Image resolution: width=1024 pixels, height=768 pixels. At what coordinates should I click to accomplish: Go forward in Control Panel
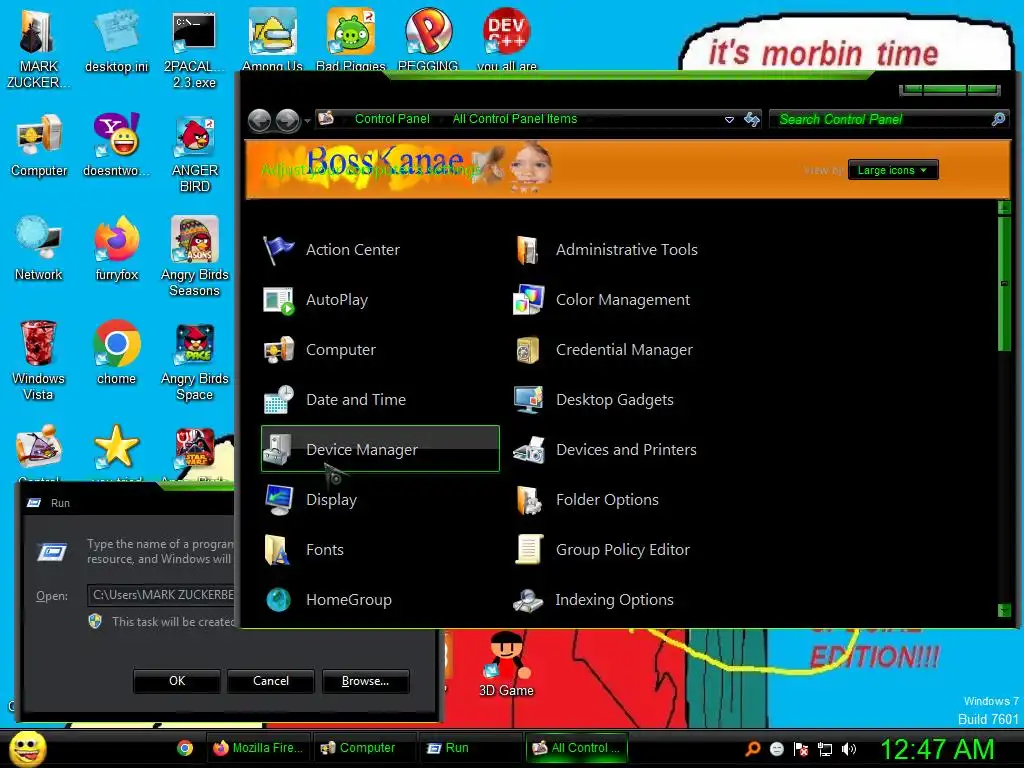tap(288, 120)
